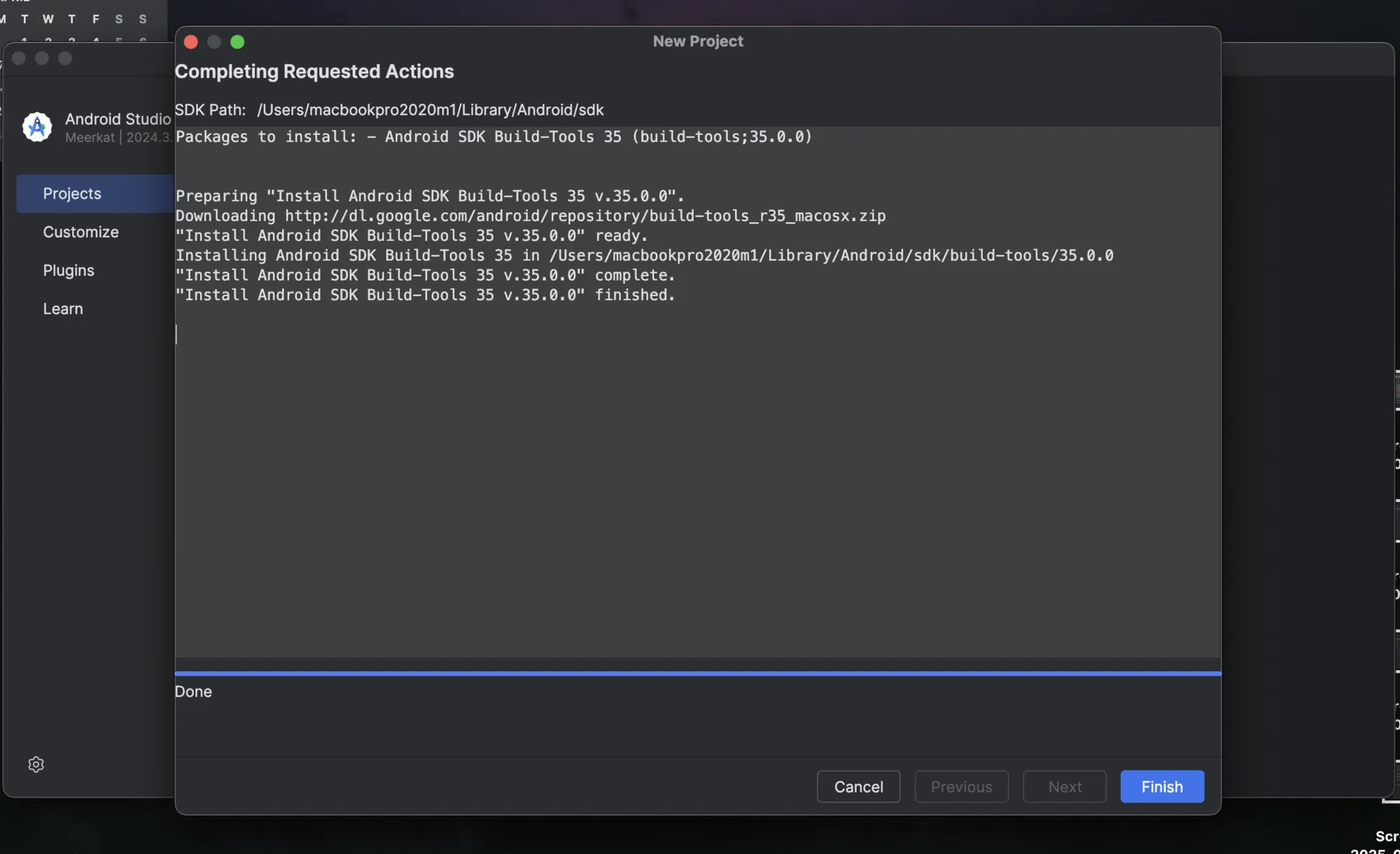Click the 'Packages to install' line
The image size is (1400, 854).
coord(493,136)
